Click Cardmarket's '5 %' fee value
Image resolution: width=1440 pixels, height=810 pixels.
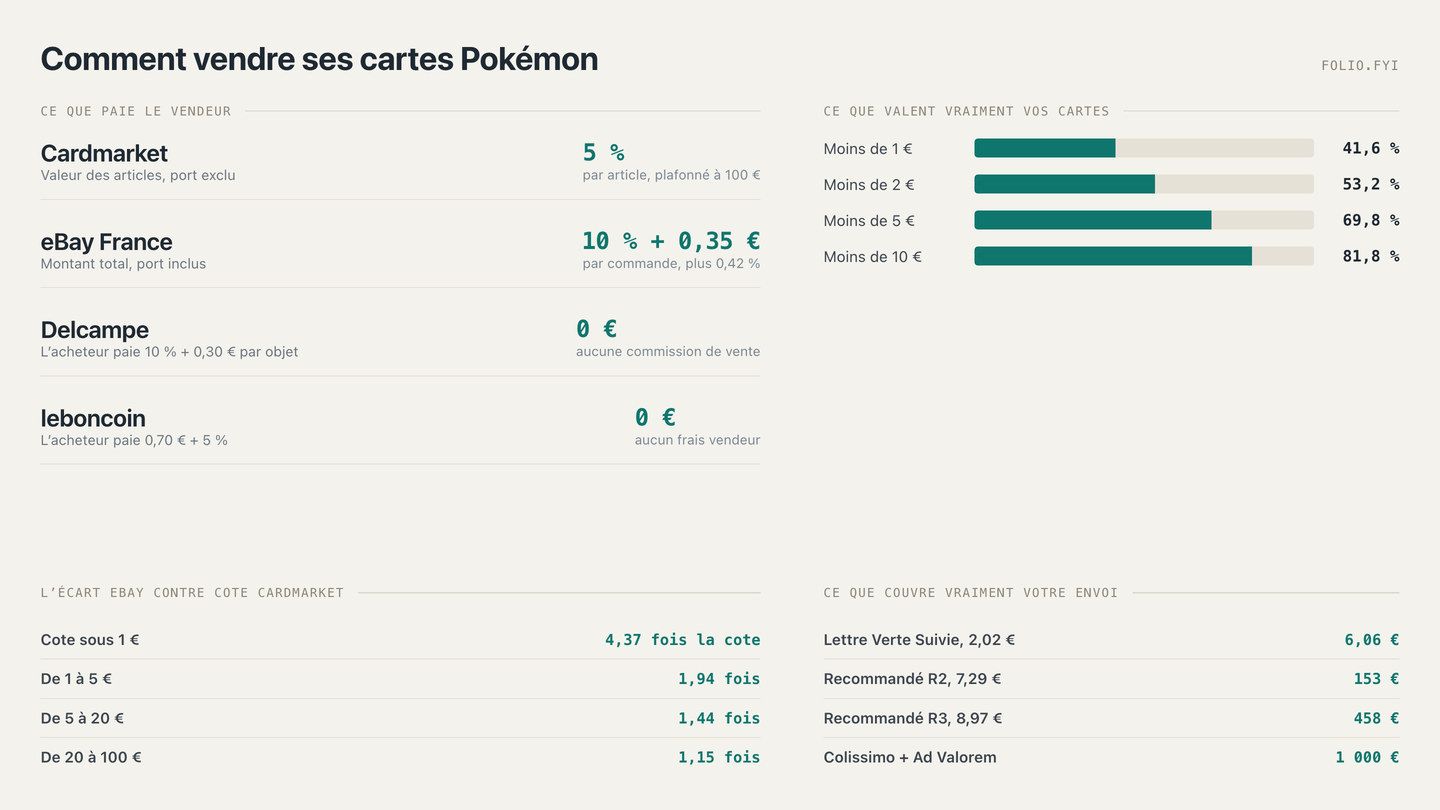pos(603,152)
